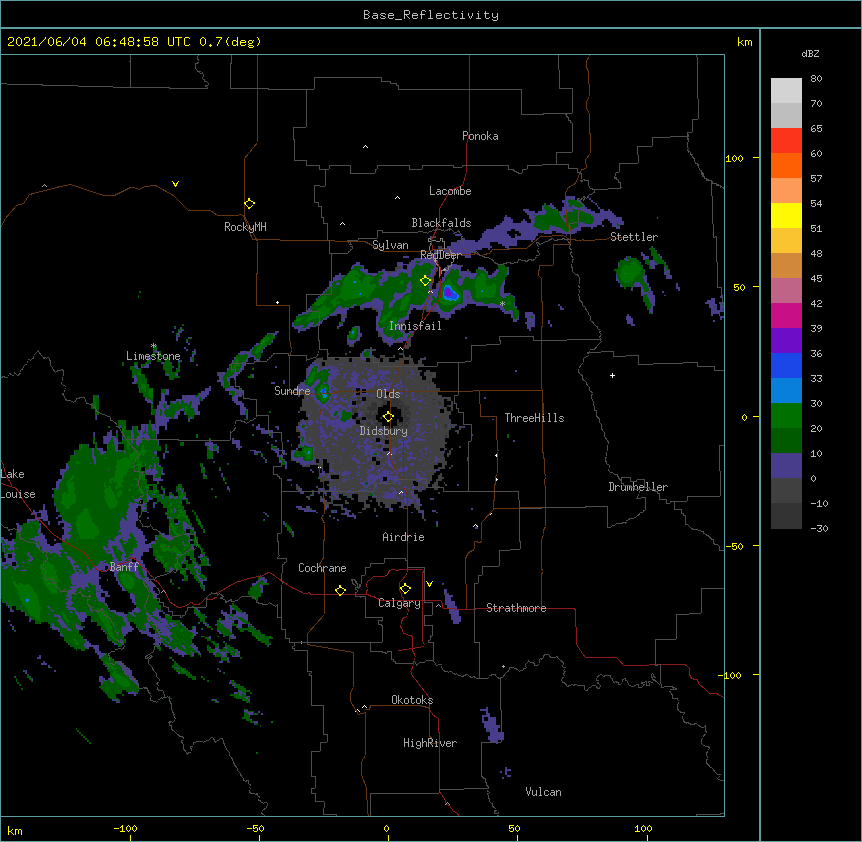This screenshot has width=862, height=842.
Task: Click the Cochrane city label
Action: pyautogui.click(x=322, y=568)
